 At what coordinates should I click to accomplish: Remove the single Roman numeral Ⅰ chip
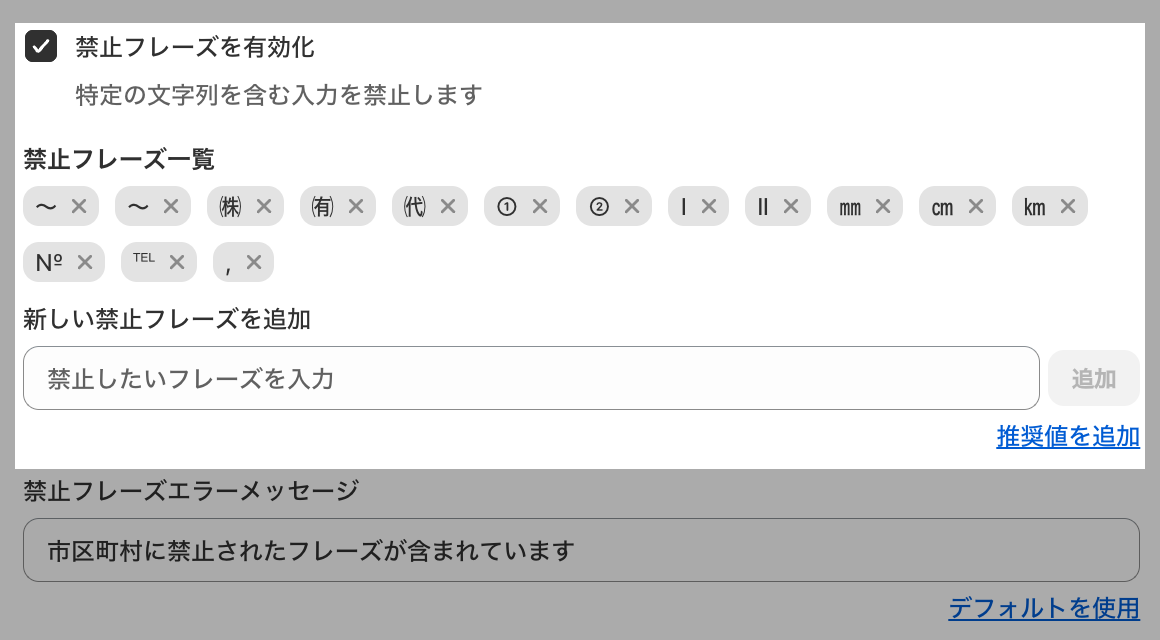pyautogui.click(x=709, y=206)
